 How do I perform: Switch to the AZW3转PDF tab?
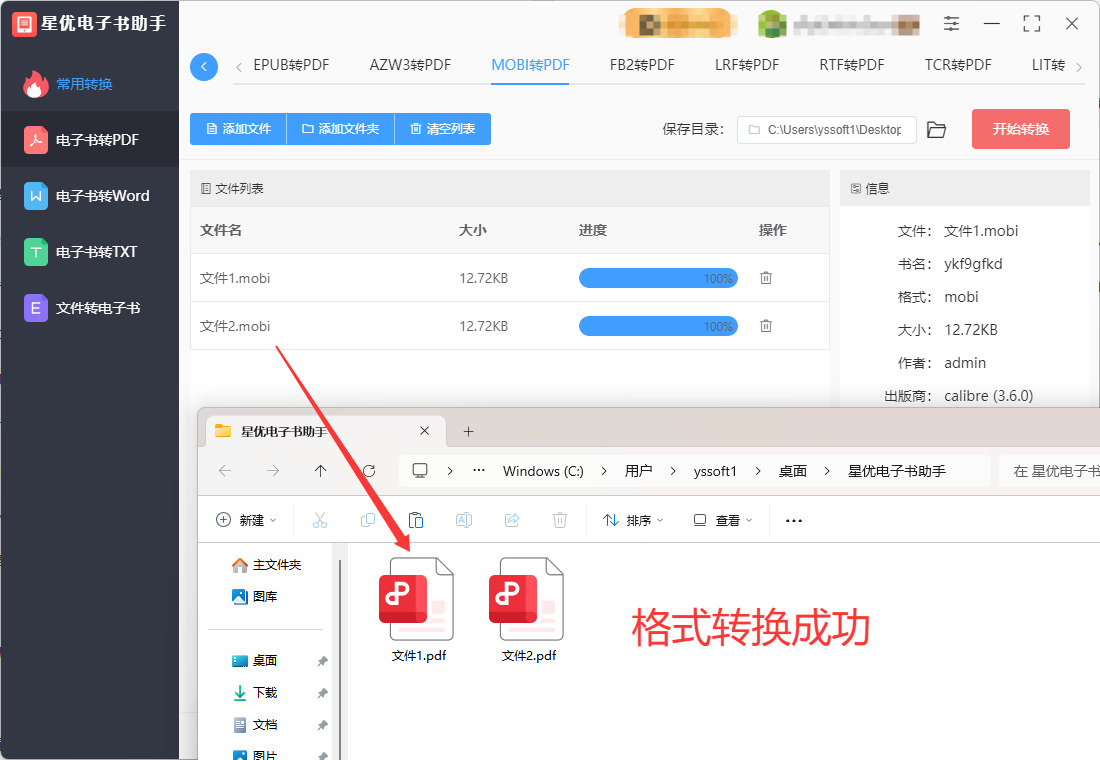point(410,65)
